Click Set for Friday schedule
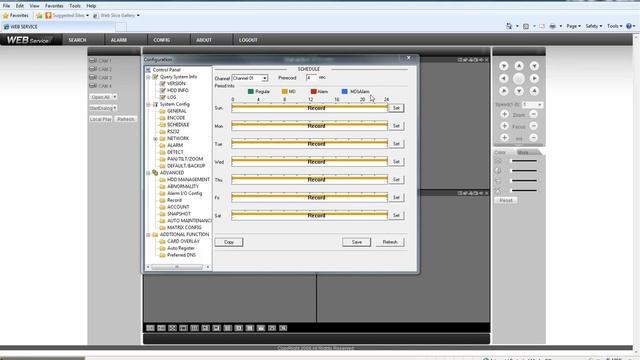Image resolution: width=640 pixels, height=360 pixels. click(396, 198)
